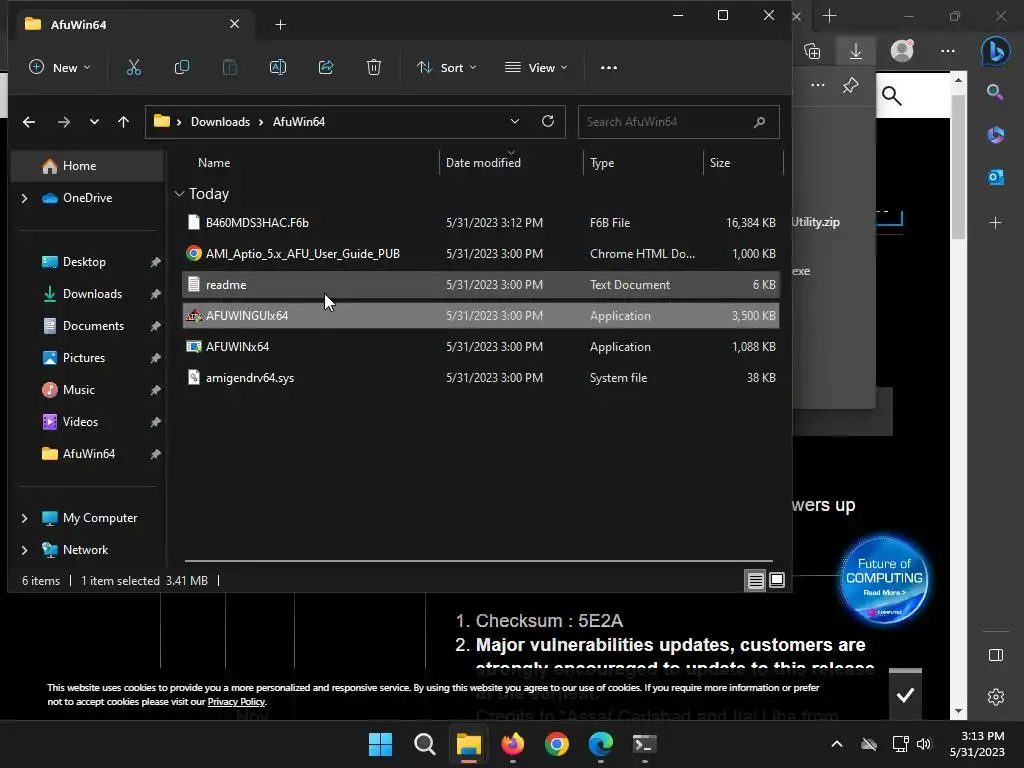This screenshot has width=1024, height=768.
Task: Switch to details view layout icon
Action: (756, 580)
